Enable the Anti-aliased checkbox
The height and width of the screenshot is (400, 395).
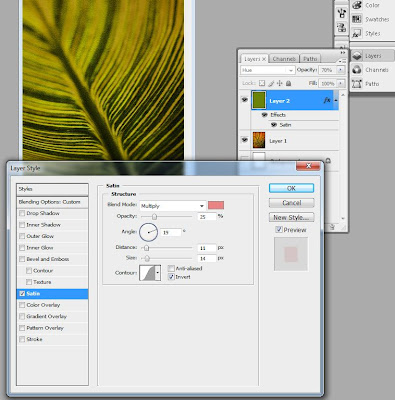pyautogui.click(x=171, y=268)
